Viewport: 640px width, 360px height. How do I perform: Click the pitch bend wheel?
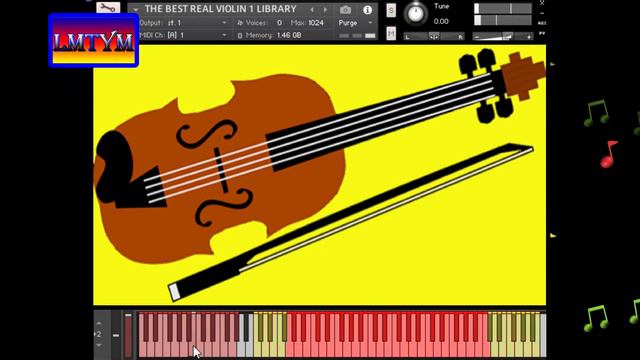(x=116, y=336)
